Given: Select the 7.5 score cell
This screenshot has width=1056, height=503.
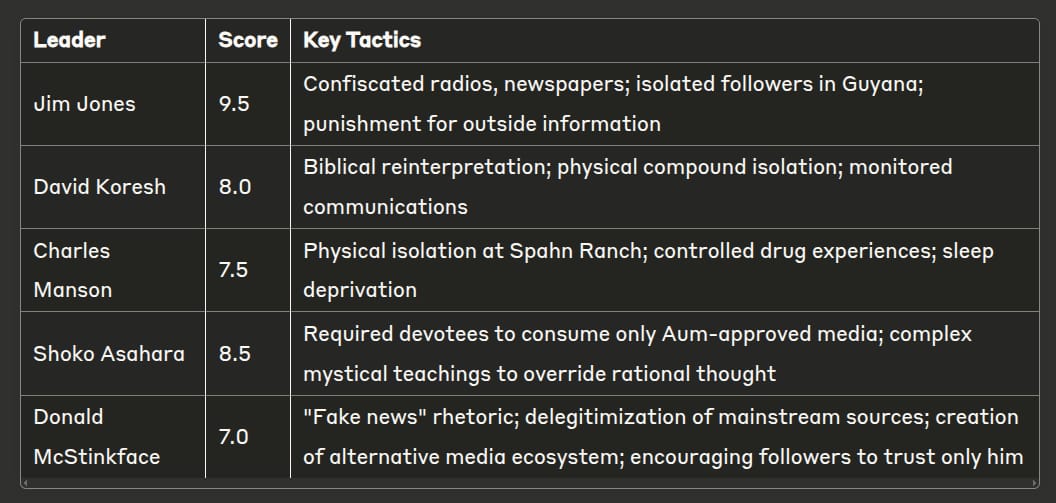Looking at the screenshot, I should tap(248, 270).
